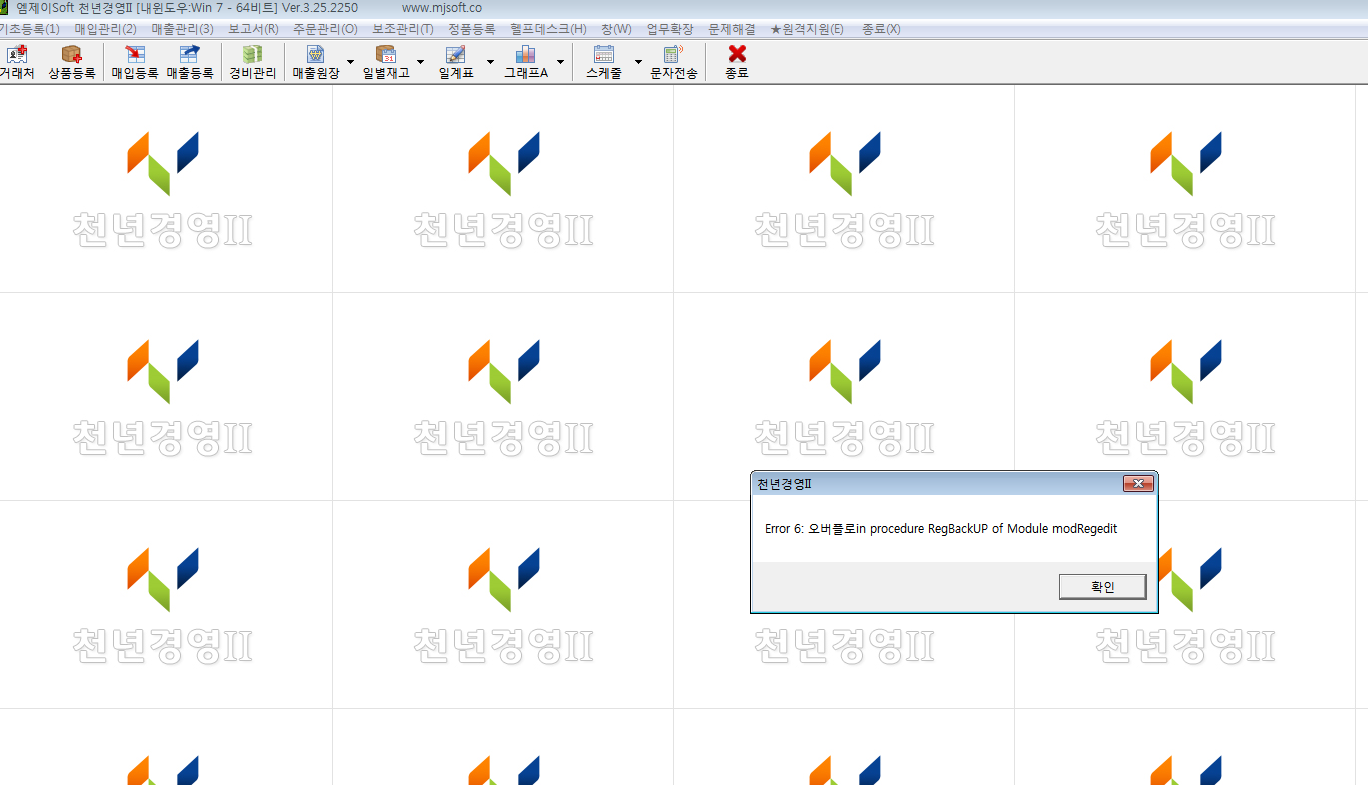Expand the 그래프A dropdown arrow
The image size is (1368, 785).
coord(560,62)
